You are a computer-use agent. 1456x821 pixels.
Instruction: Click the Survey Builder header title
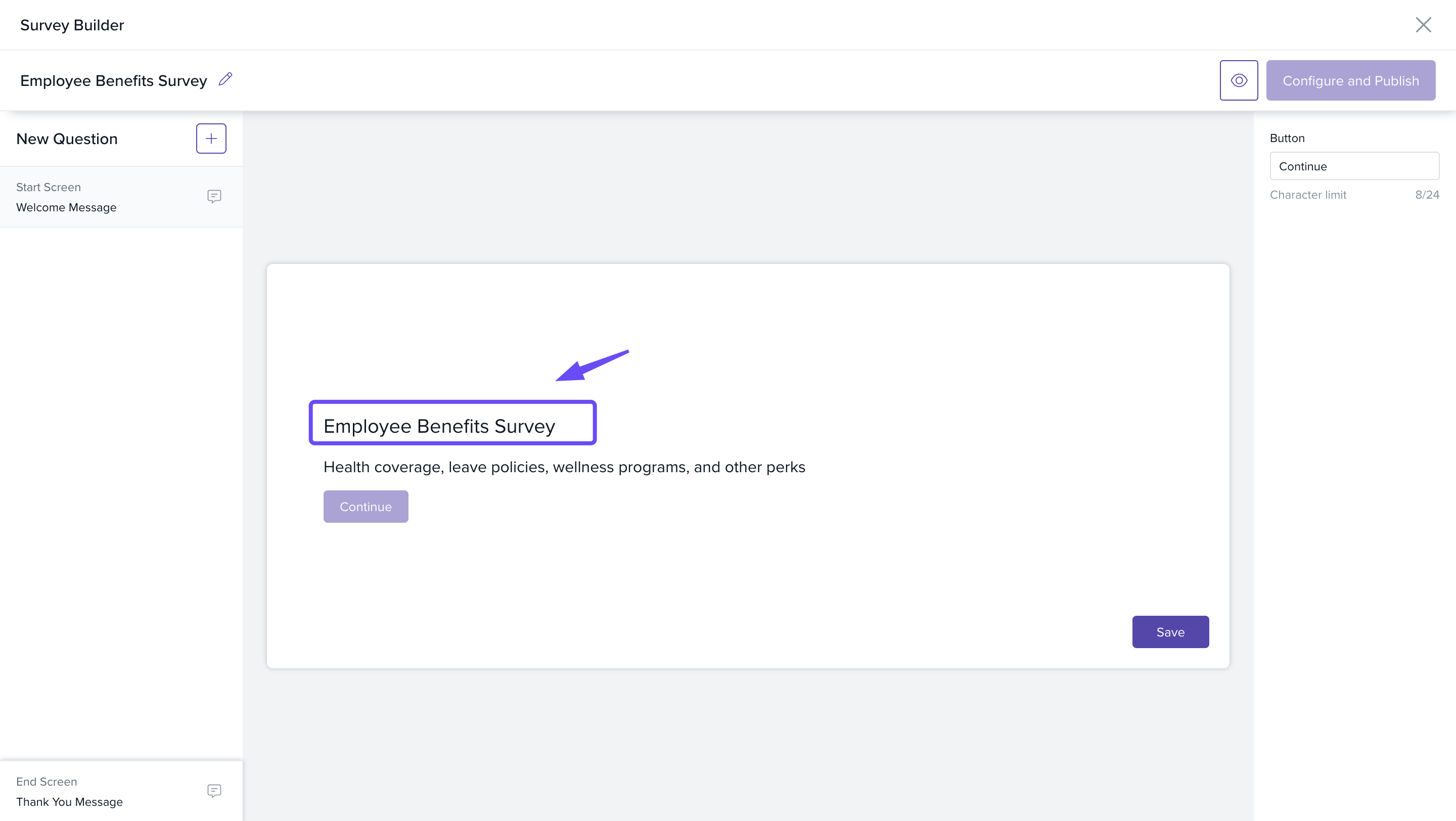(x=72, y=25)
